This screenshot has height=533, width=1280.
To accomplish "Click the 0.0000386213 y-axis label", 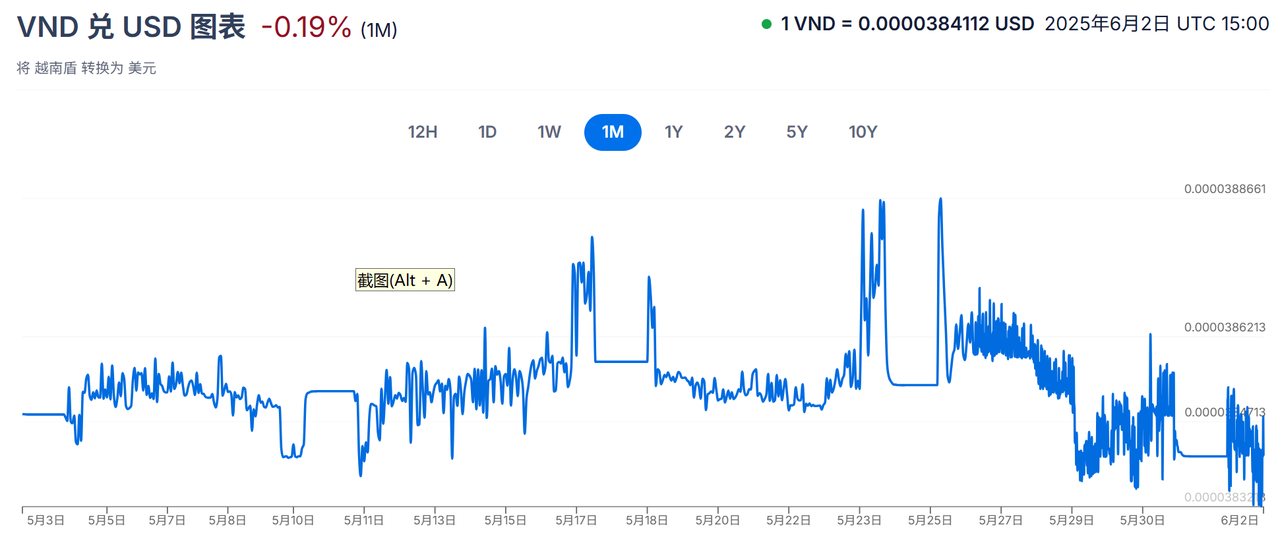I will [1225, 327].
